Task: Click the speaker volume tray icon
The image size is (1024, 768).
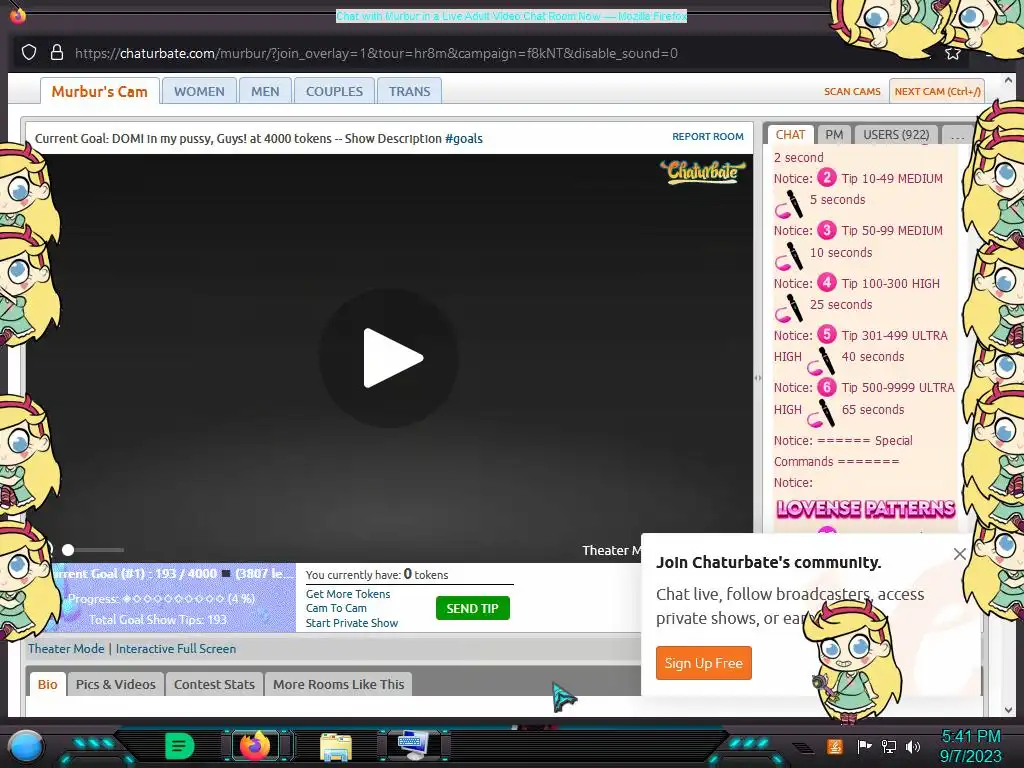Action: (913, 746)
